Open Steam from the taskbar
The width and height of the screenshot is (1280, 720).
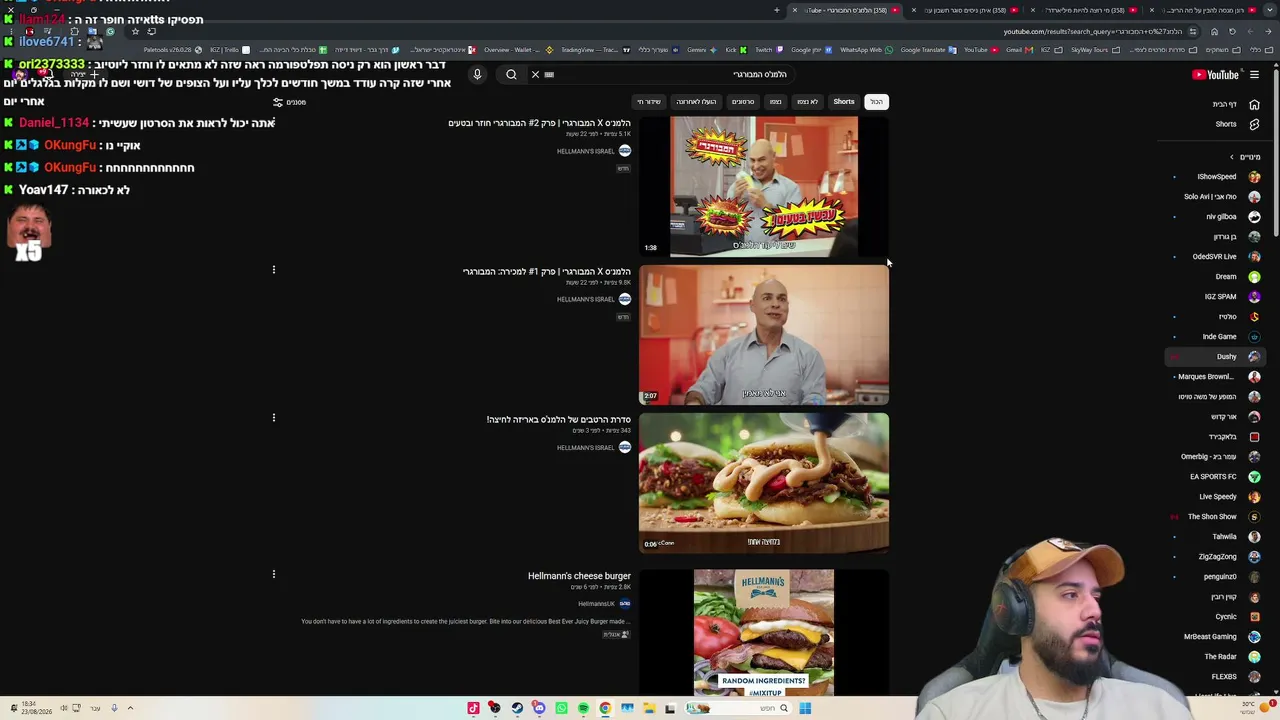pos(517,709)
